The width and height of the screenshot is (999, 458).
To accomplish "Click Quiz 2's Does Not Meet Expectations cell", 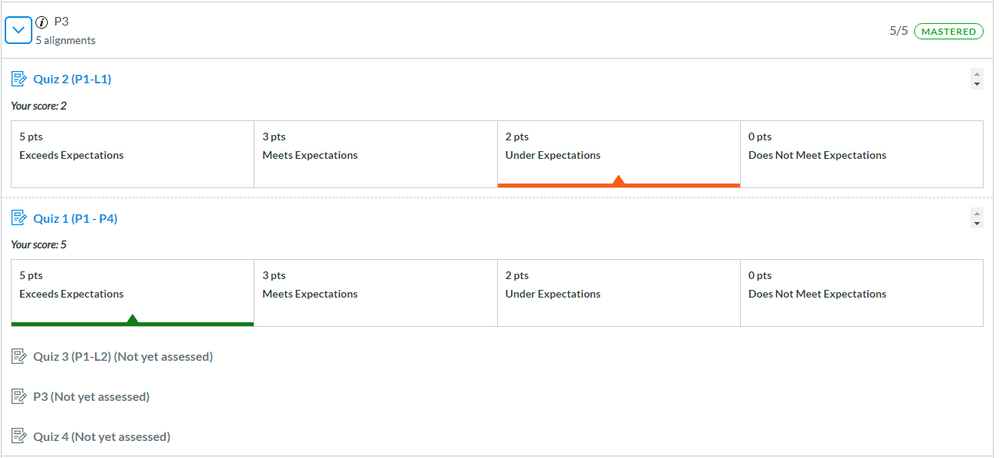I will [x=861, y=154].
